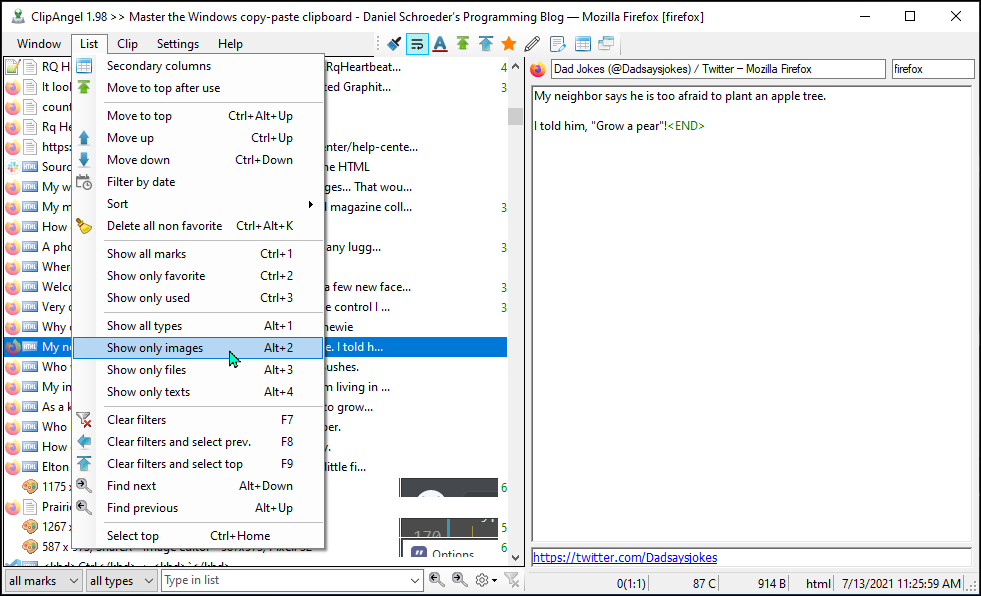Click the clip text 'Grow a pear'
The width and height of the screenshot is (981, 596).
pos(628,126)
